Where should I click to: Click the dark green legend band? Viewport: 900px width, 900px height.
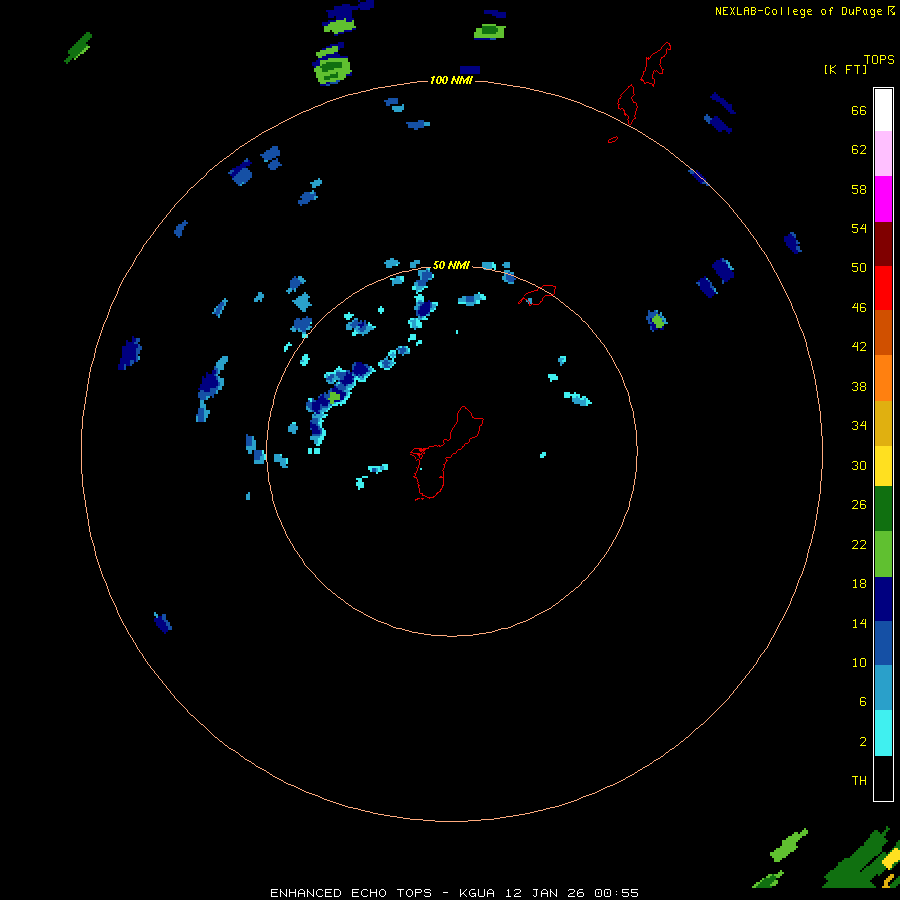point(883,509)
